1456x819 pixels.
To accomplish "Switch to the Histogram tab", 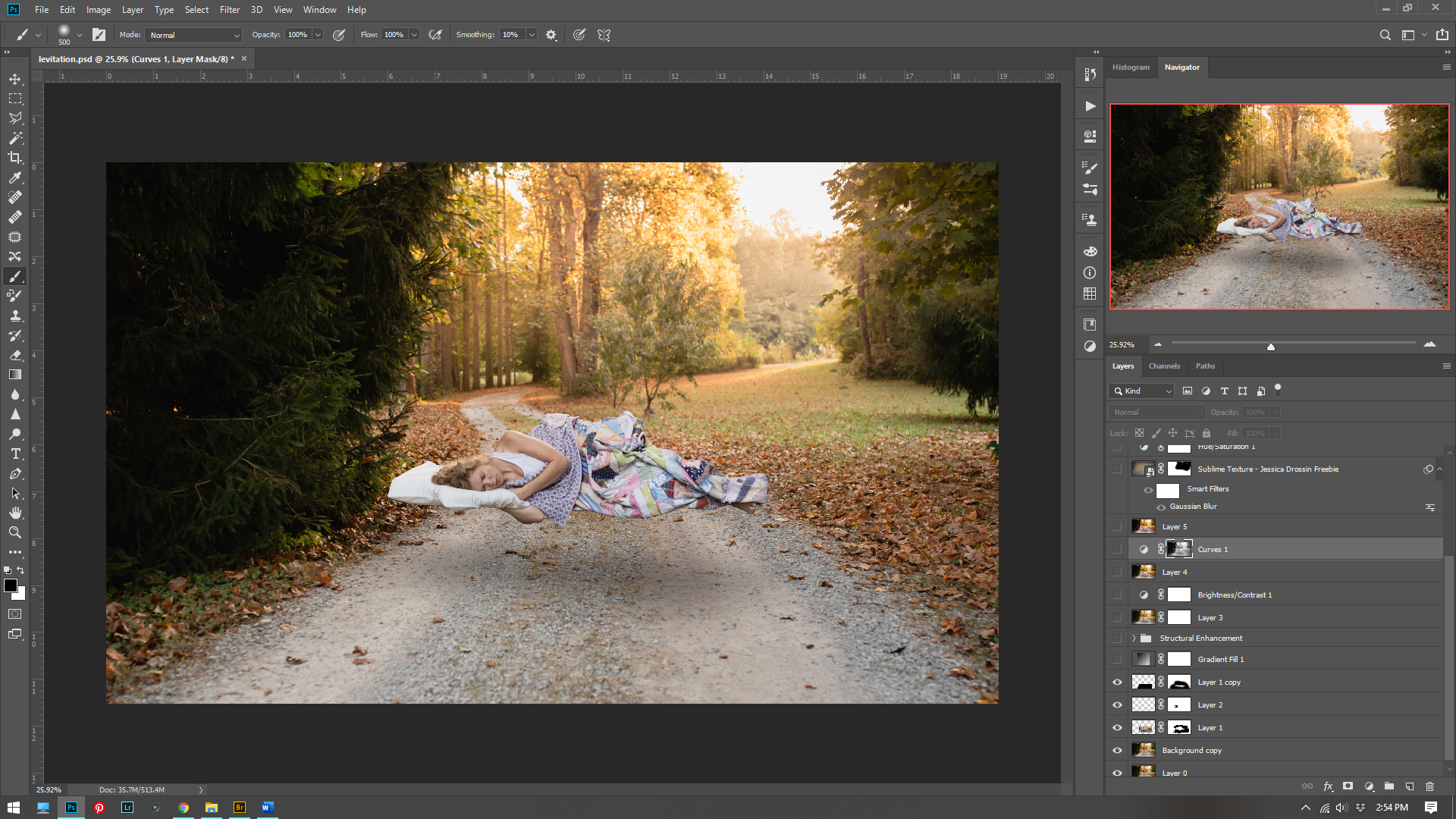I will point(1131,67).
